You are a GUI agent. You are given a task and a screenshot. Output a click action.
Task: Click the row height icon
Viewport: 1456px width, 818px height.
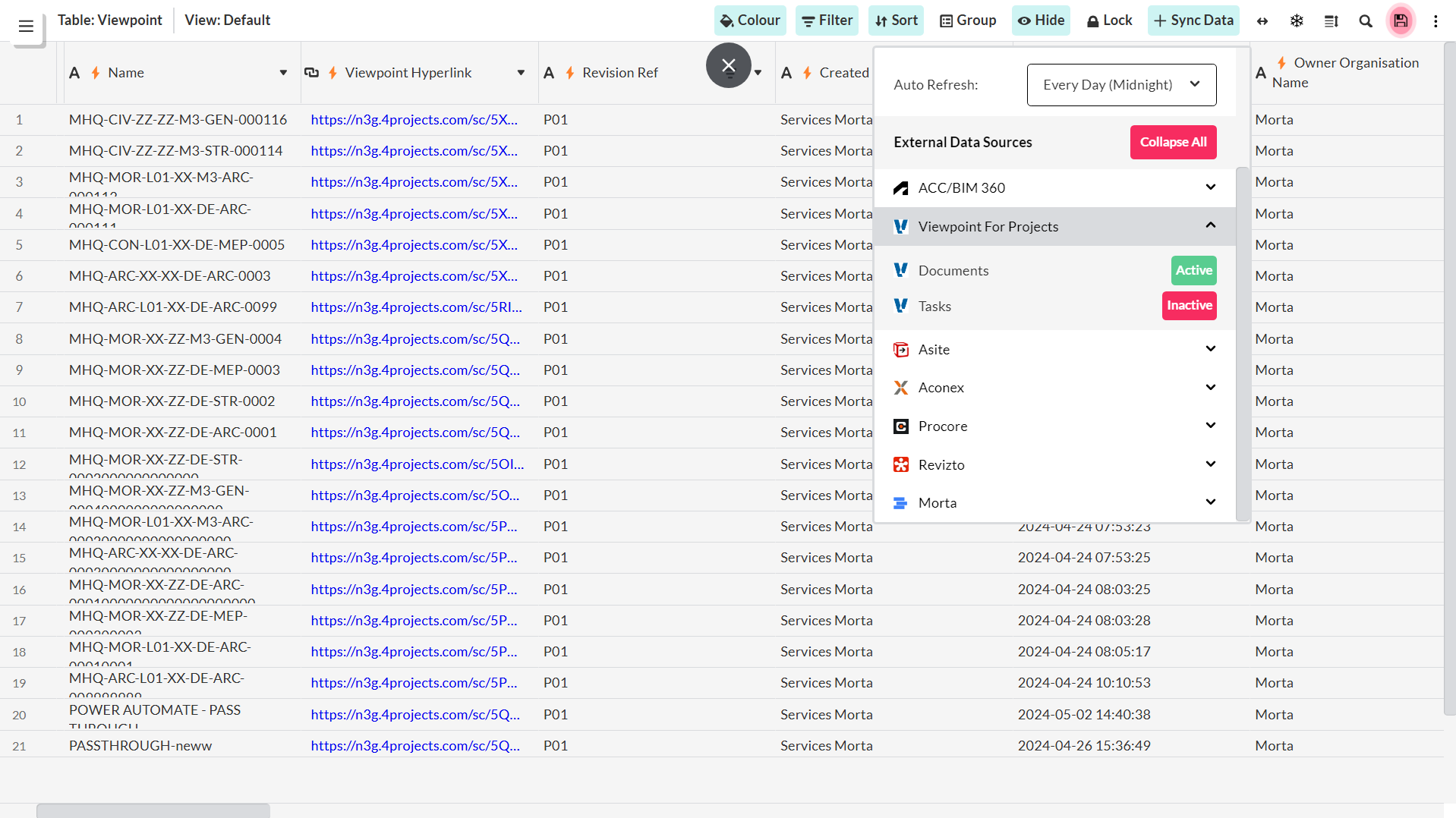click(1331, 21)
